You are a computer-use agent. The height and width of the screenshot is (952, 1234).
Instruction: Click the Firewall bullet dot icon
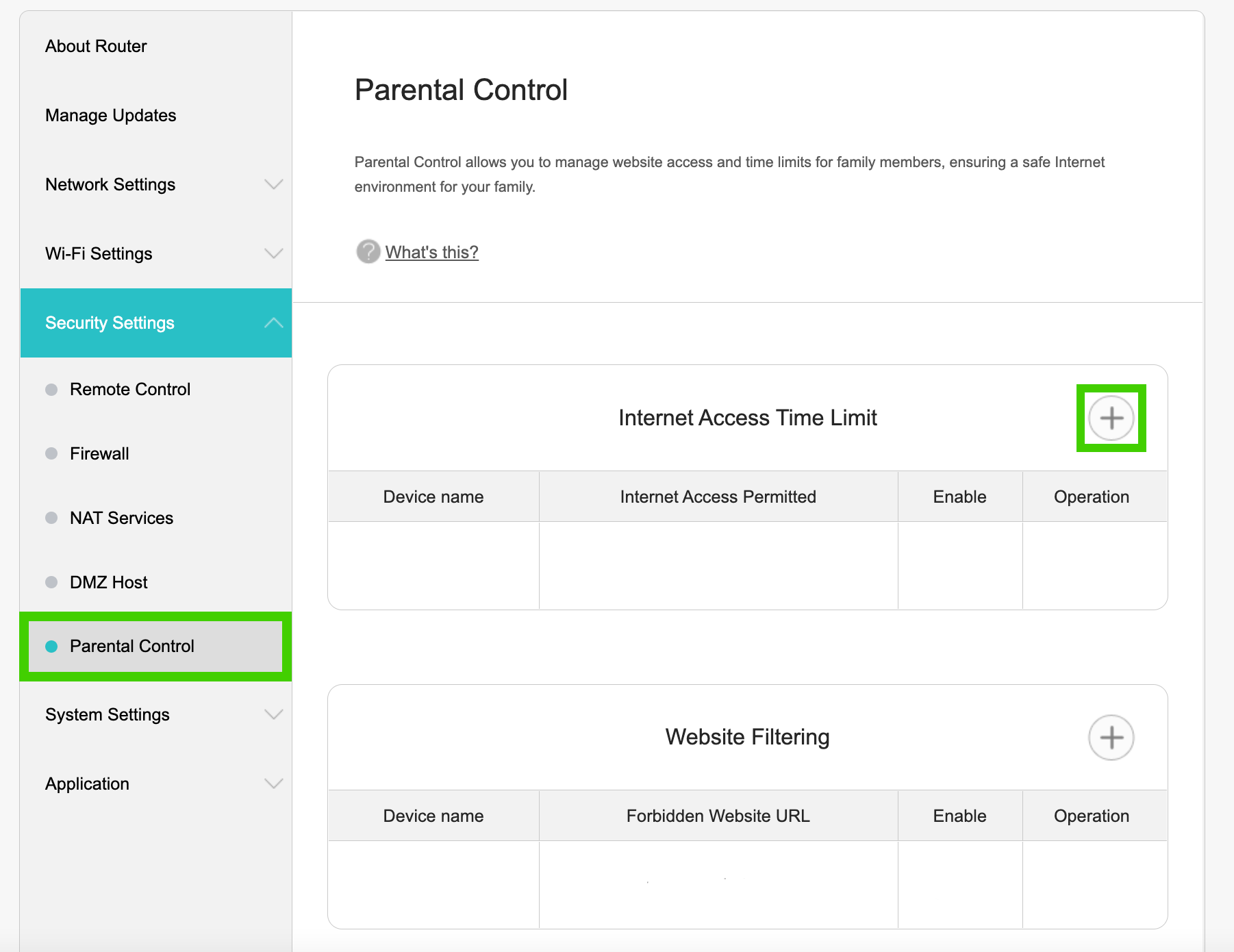pos(51,453)
